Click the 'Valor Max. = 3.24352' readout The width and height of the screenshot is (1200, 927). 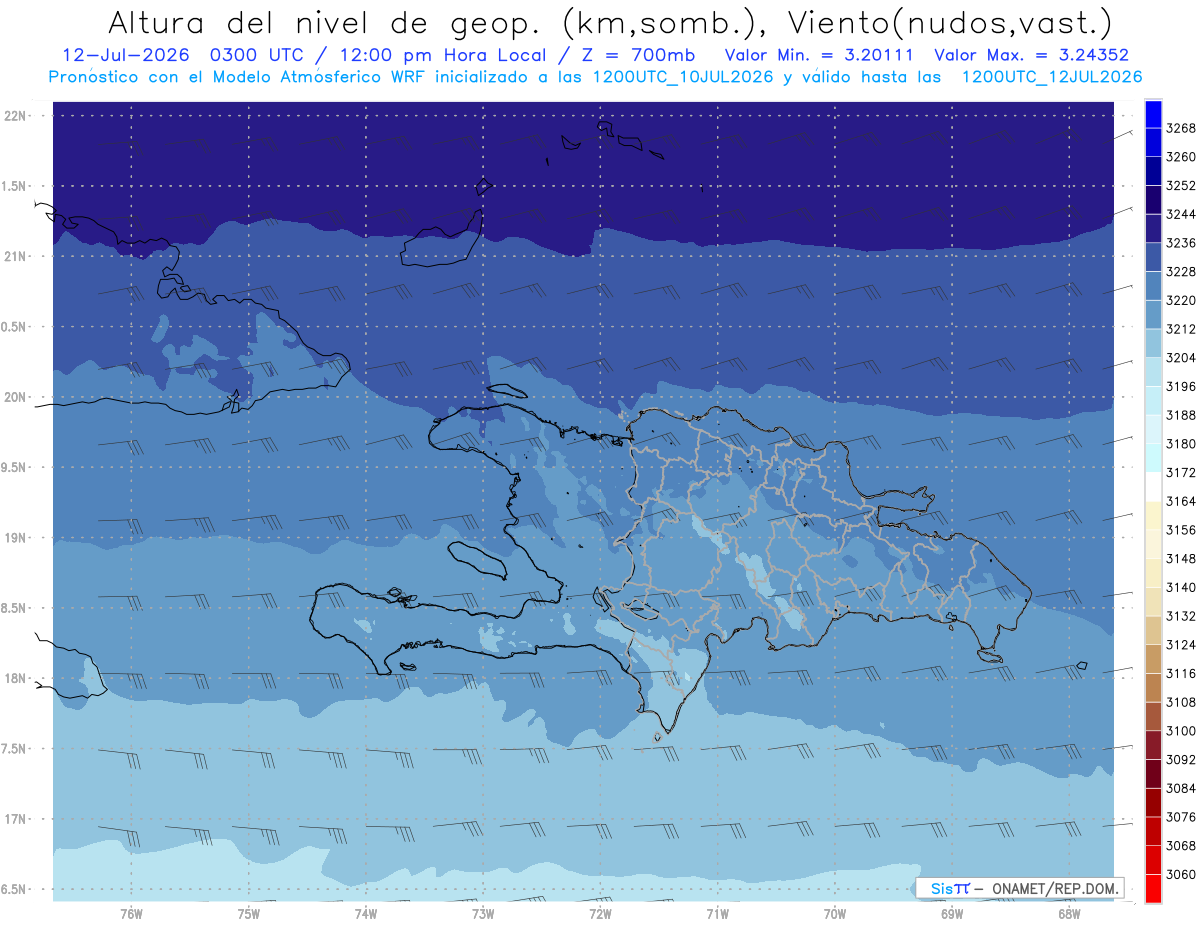coord(1032,56)
